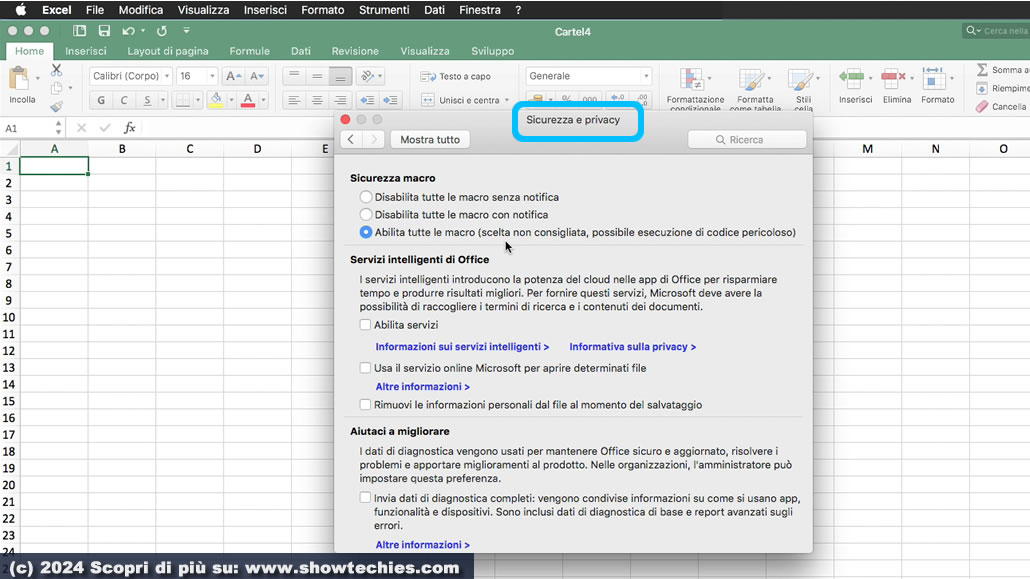Click the Formattazione condizionale icon
Viewport: 1030px width, 579px height.
(692, 80)
